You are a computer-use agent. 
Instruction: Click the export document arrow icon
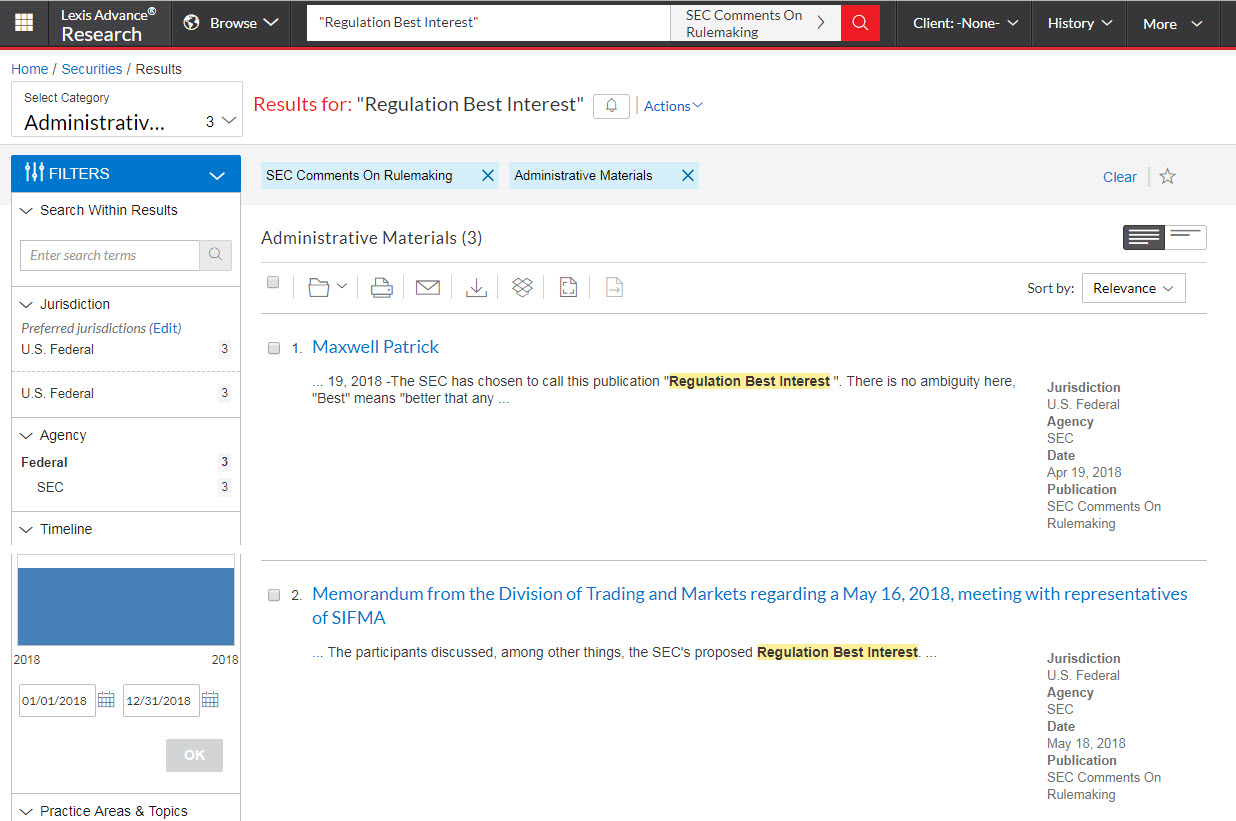[x=614, y=288]
